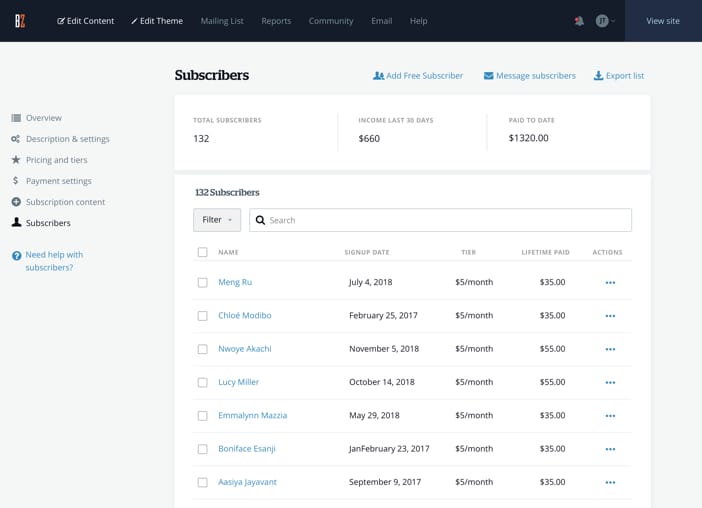The height and width of the screenshot is (508, 702).
Task: Go to Description & settings page
Action: pyautogui.click(x=68, y=139)
